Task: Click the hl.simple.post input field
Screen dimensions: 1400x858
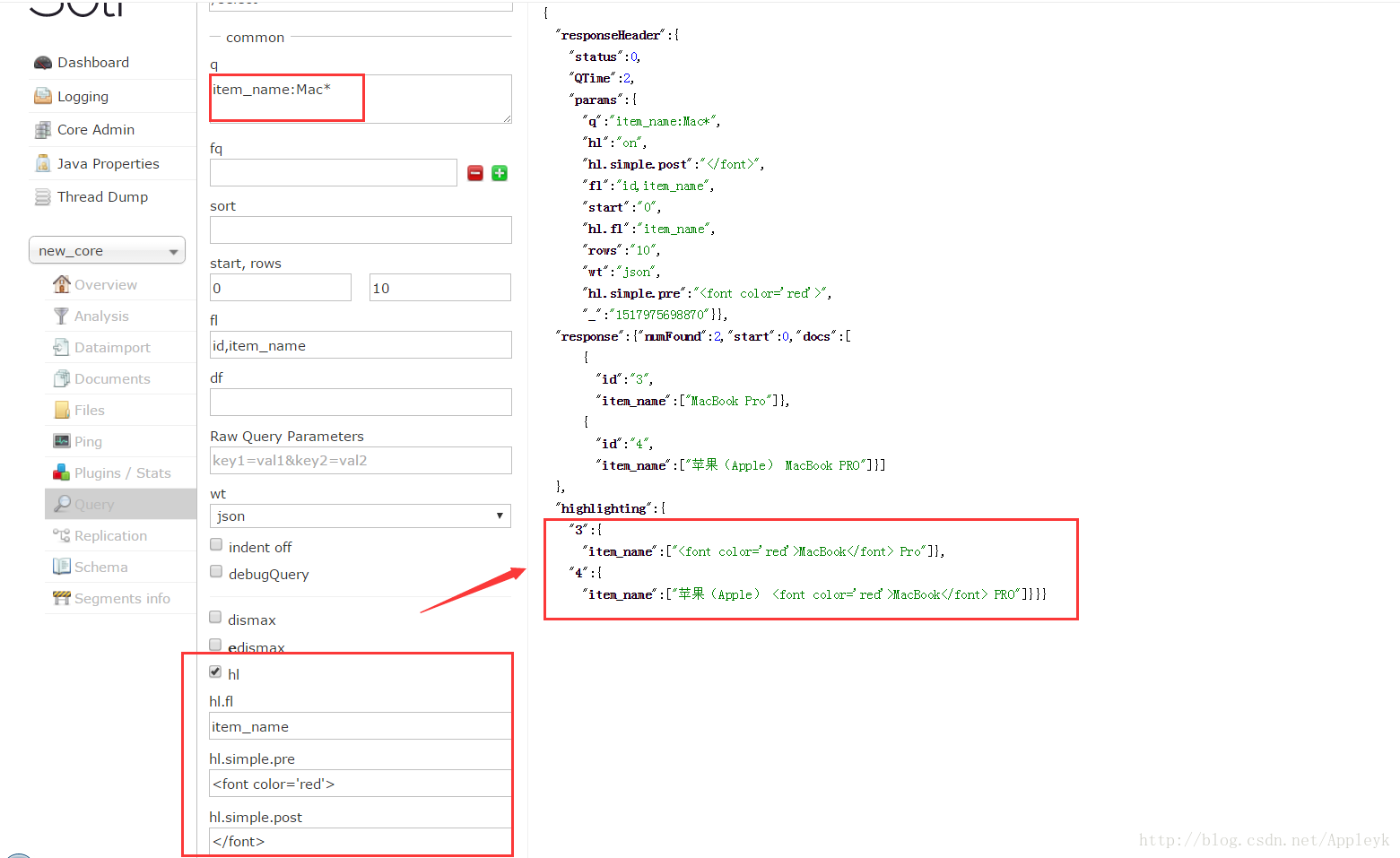Action: 361,841
